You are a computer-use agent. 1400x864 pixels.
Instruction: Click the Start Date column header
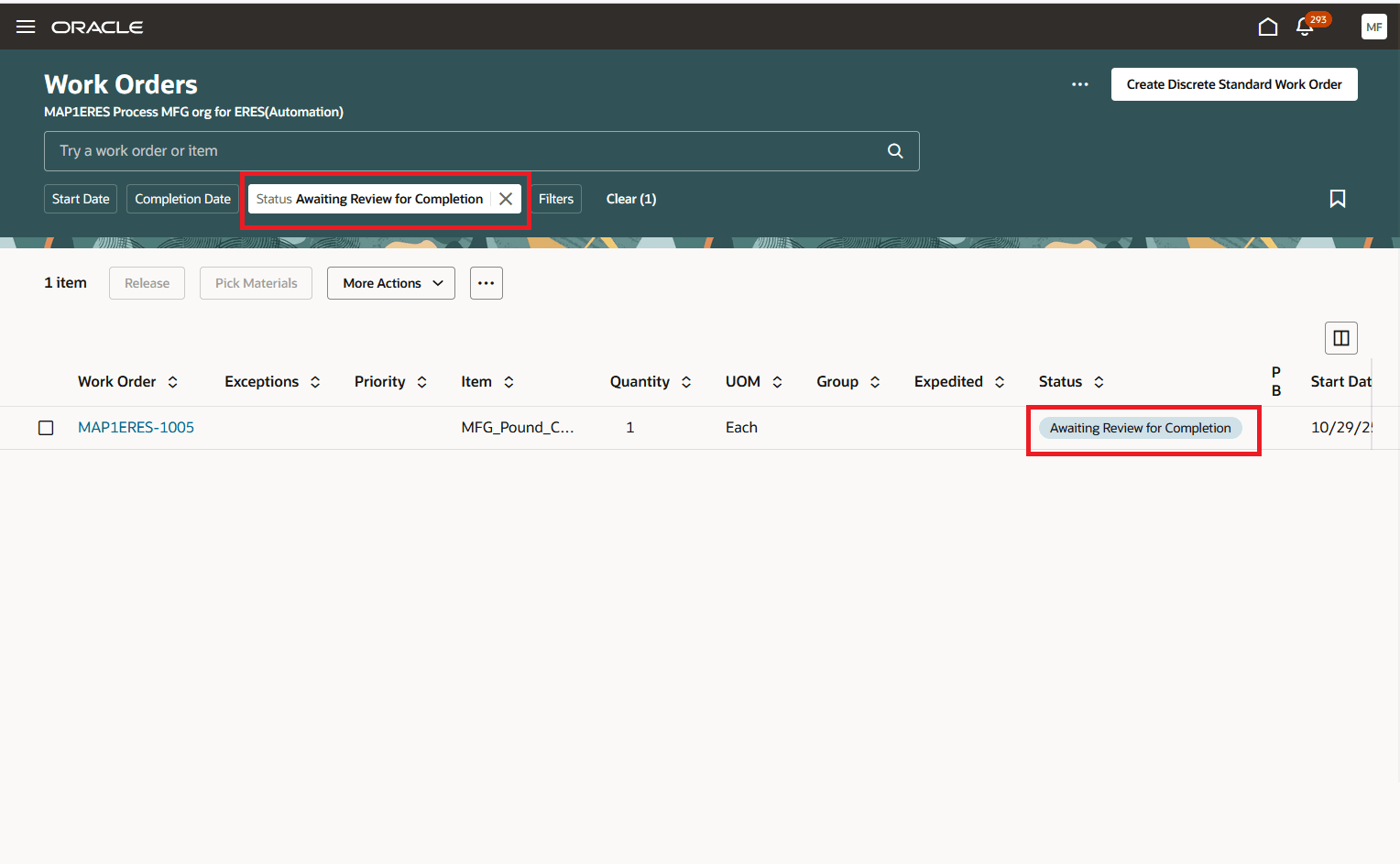pyautogui.click(x=1341, y=381)
